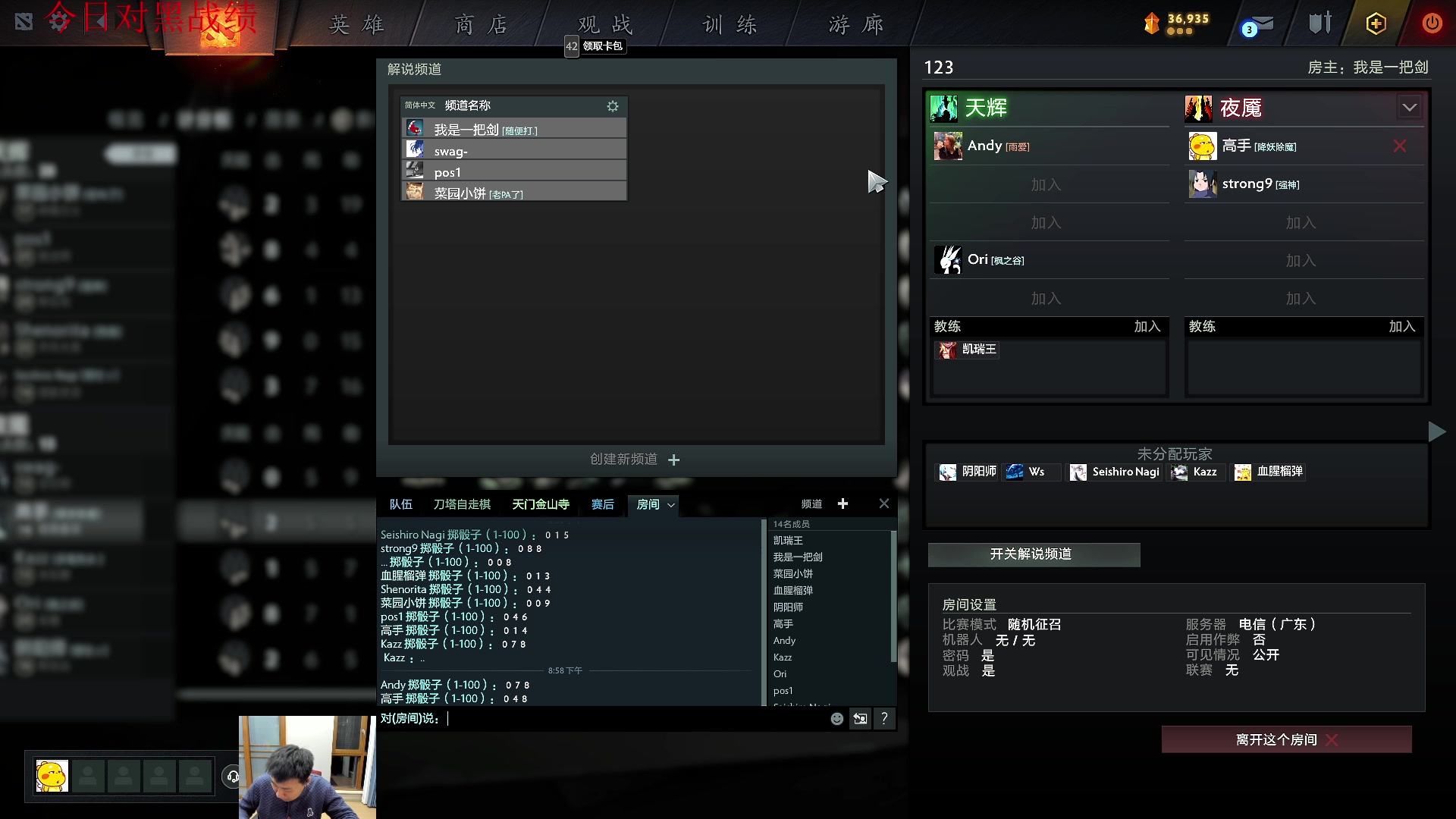The image size is (1456, 819).
Task: Open the settings gear in top bar
Action: pyautogui.click(x=58, y=21)
